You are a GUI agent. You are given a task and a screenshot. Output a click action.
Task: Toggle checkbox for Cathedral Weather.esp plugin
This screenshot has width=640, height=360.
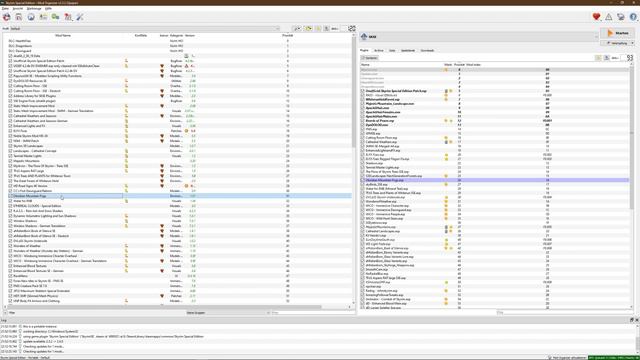[x=362, y=142]
